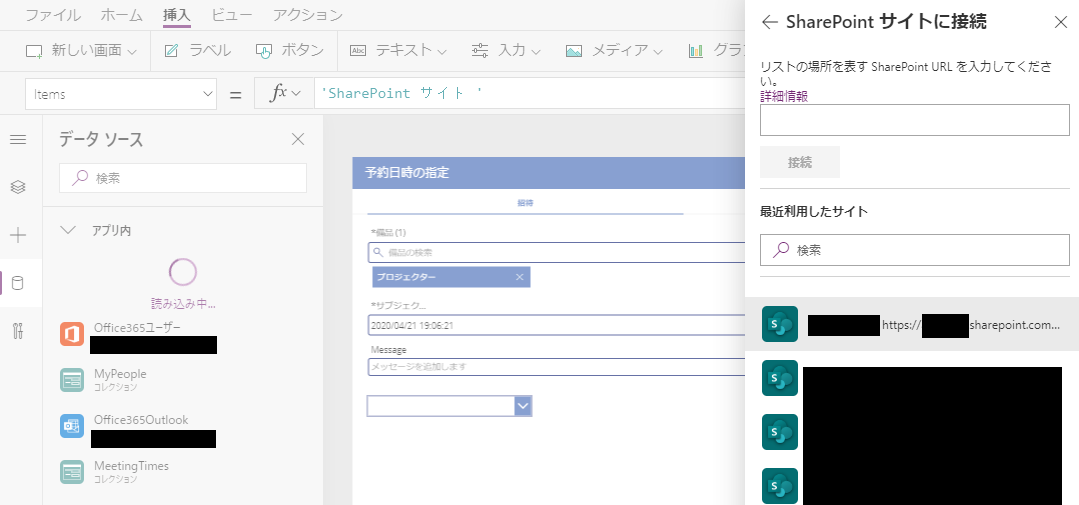The width and height of the screenshot is (1079, 505).
Task: Click the 備品の検索 search box
Action: pos(556,252)
